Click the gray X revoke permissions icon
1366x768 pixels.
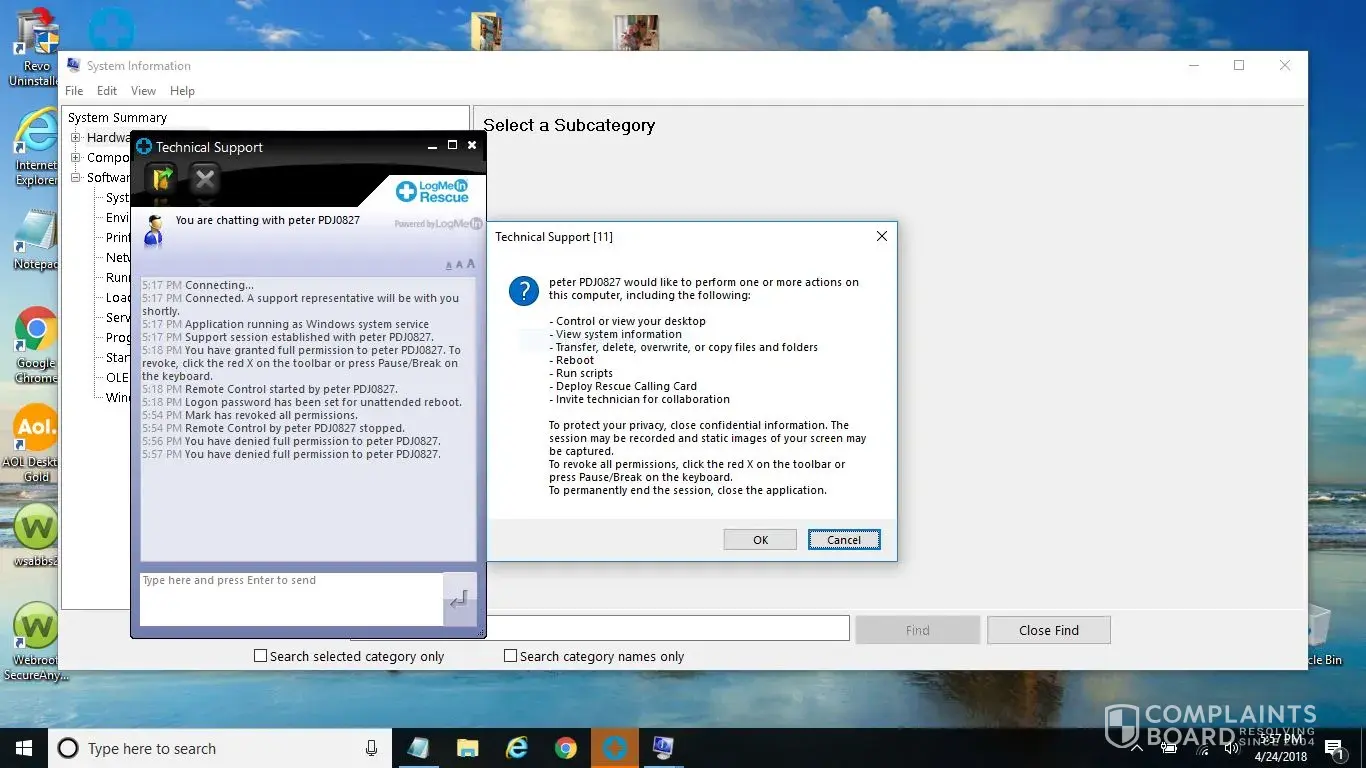[205, 179]
